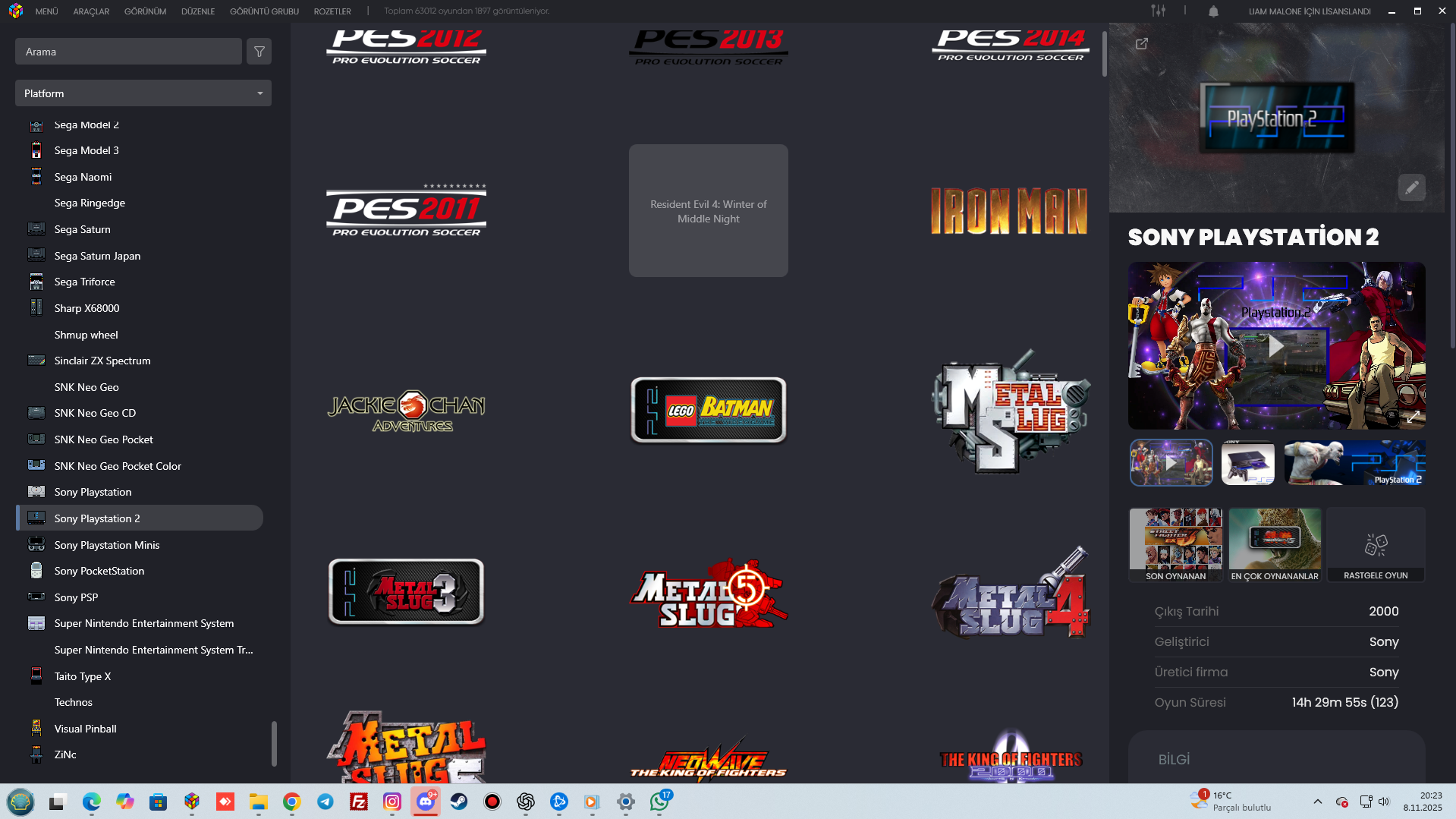
Task: Open Discord from the taskbar
Action: (426, 802)
